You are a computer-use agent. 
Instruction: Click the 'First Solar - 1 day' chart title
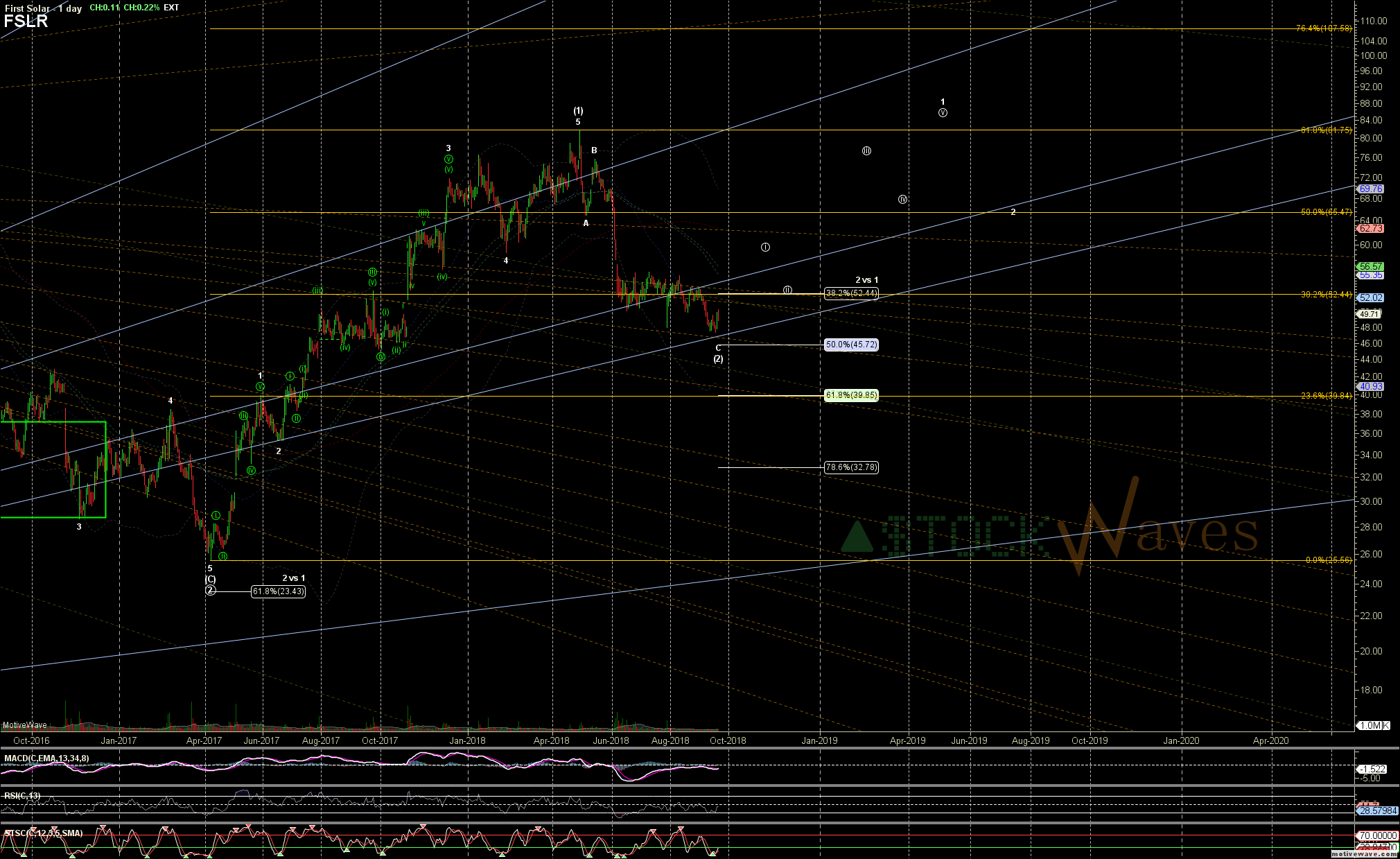coord(43,8)
